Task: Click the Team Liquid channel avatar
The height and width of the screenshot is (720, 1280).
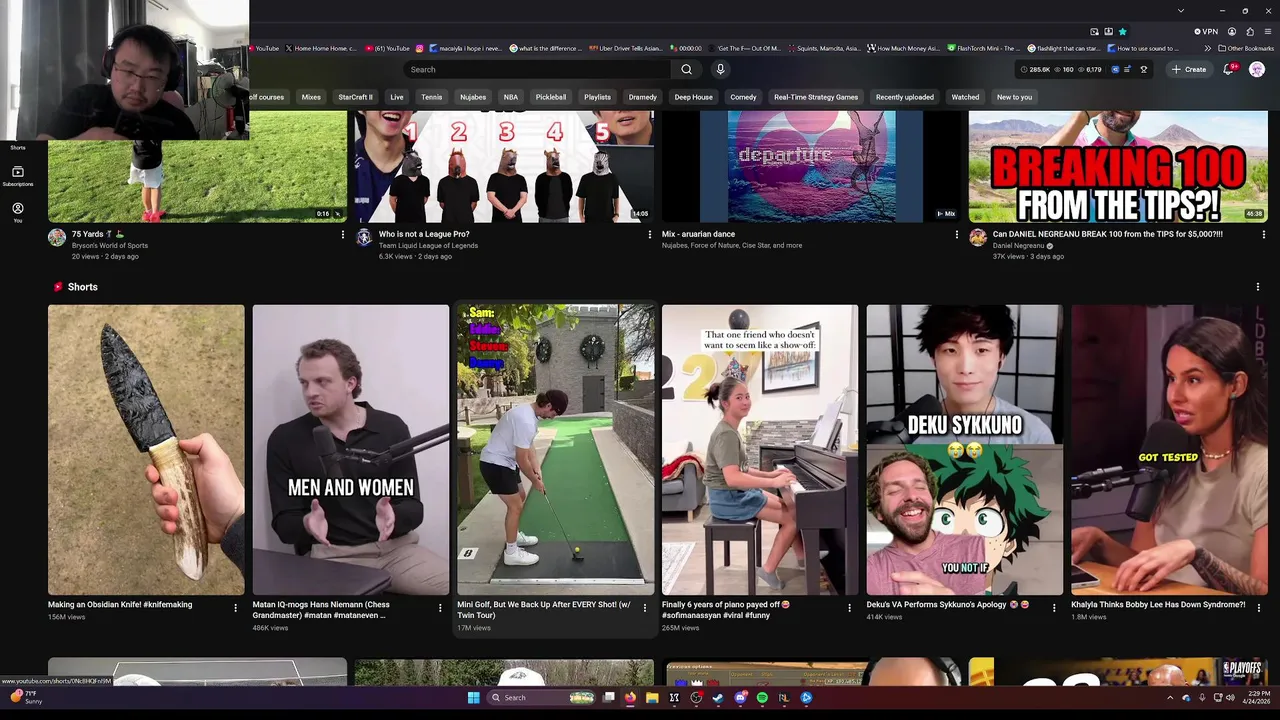Action: tap(364, 237)
